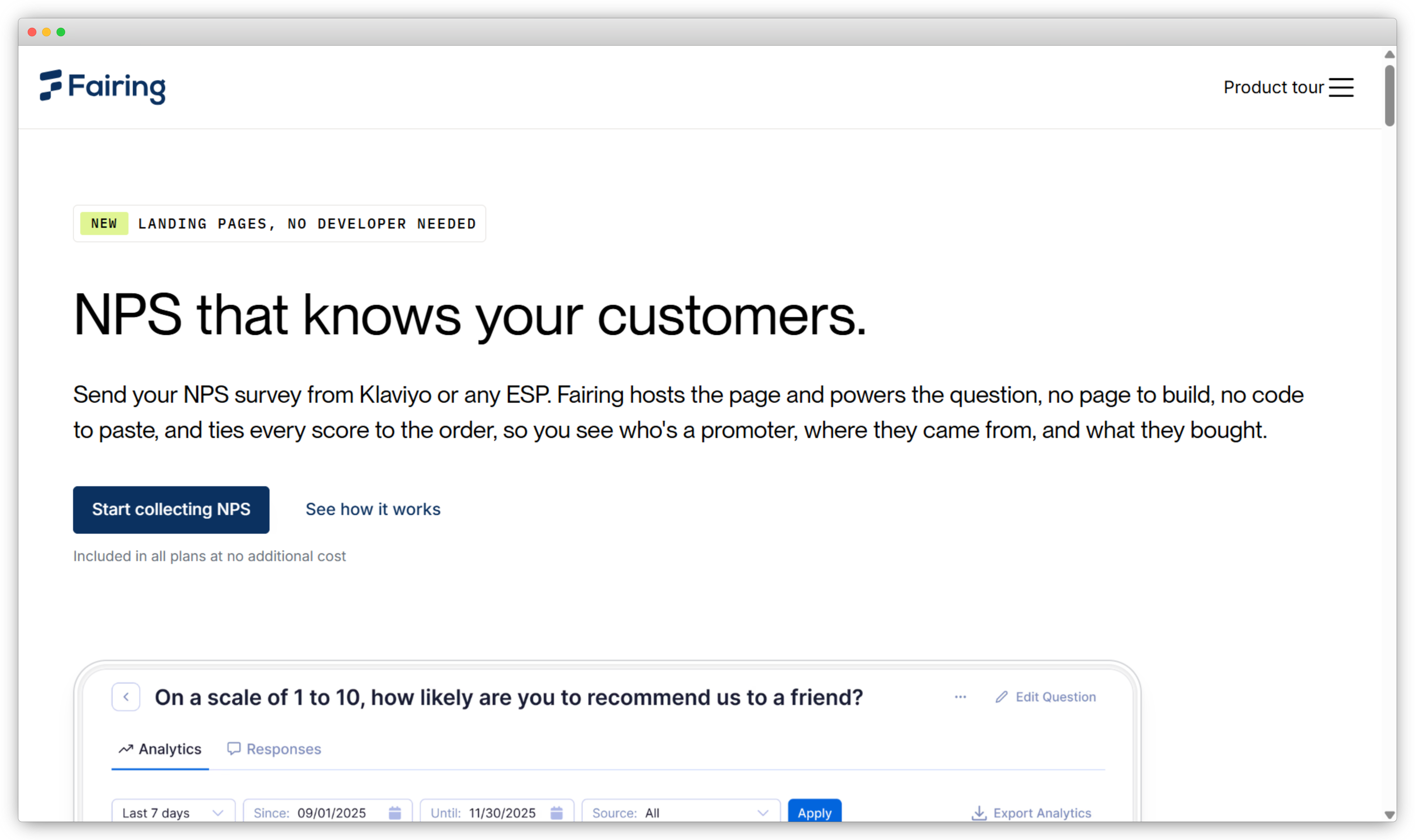Click the 'Included in all plans at no additional cost' text
Screen dimensions: 1415x840
tap(209, 556)
